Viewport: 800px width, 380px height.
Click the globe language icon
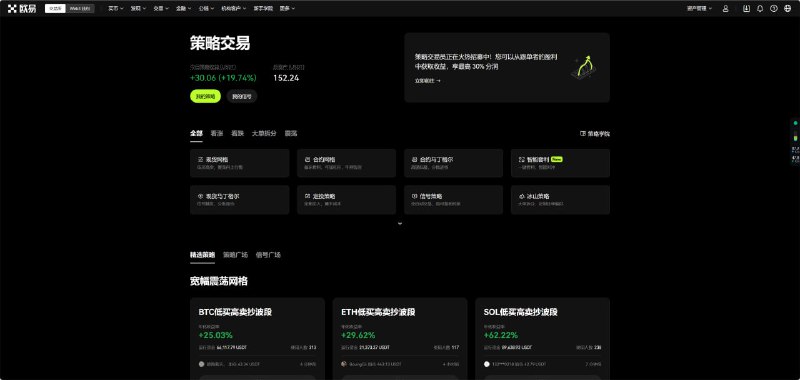[788, 9]
